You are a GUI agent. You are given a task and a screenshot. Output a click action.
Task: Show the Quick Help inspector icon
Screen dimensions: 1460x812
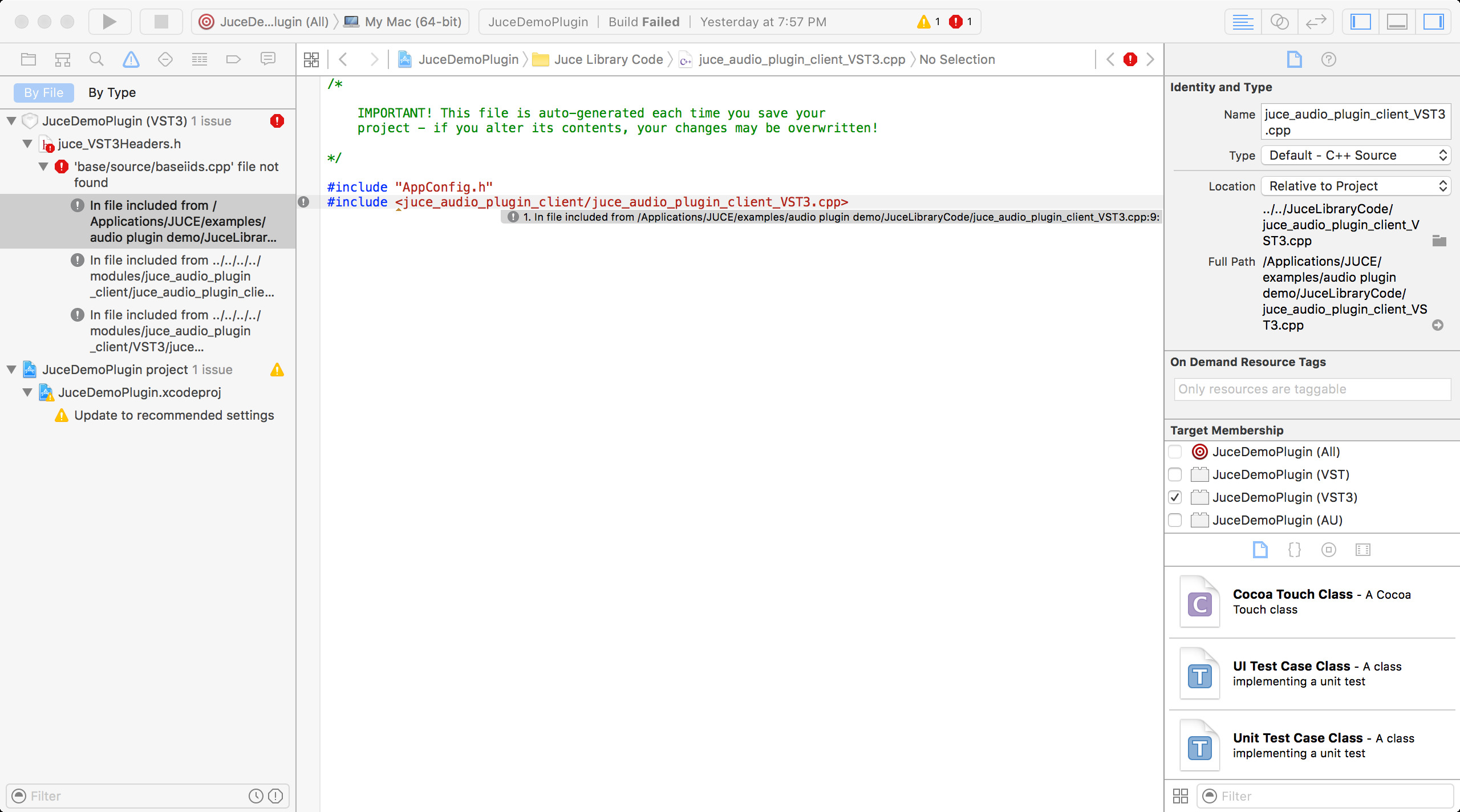[1328, 59]
